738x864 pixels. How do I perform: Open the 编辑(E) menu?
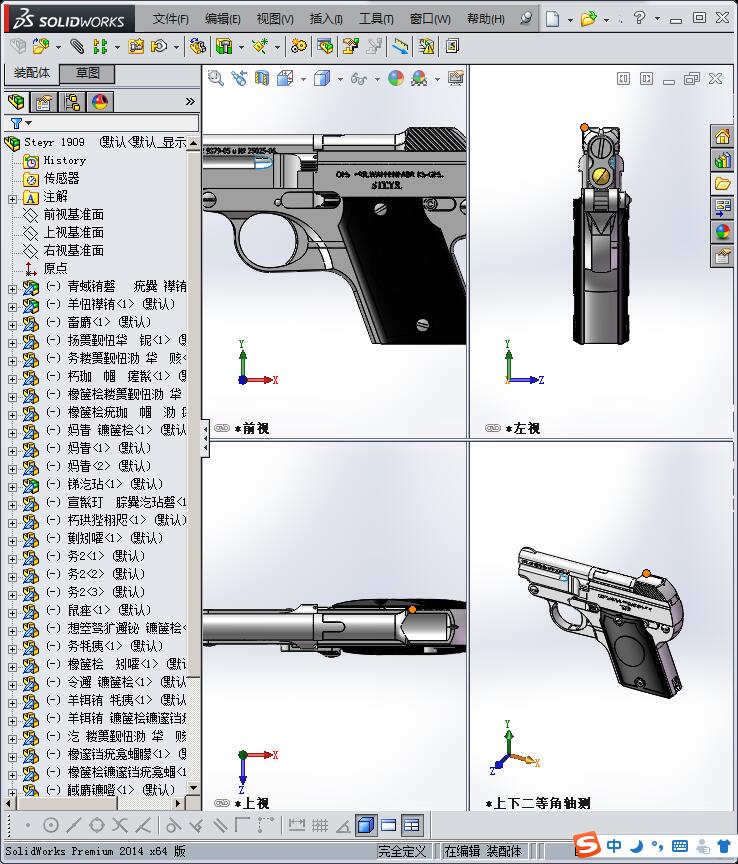tap(222, 19)
